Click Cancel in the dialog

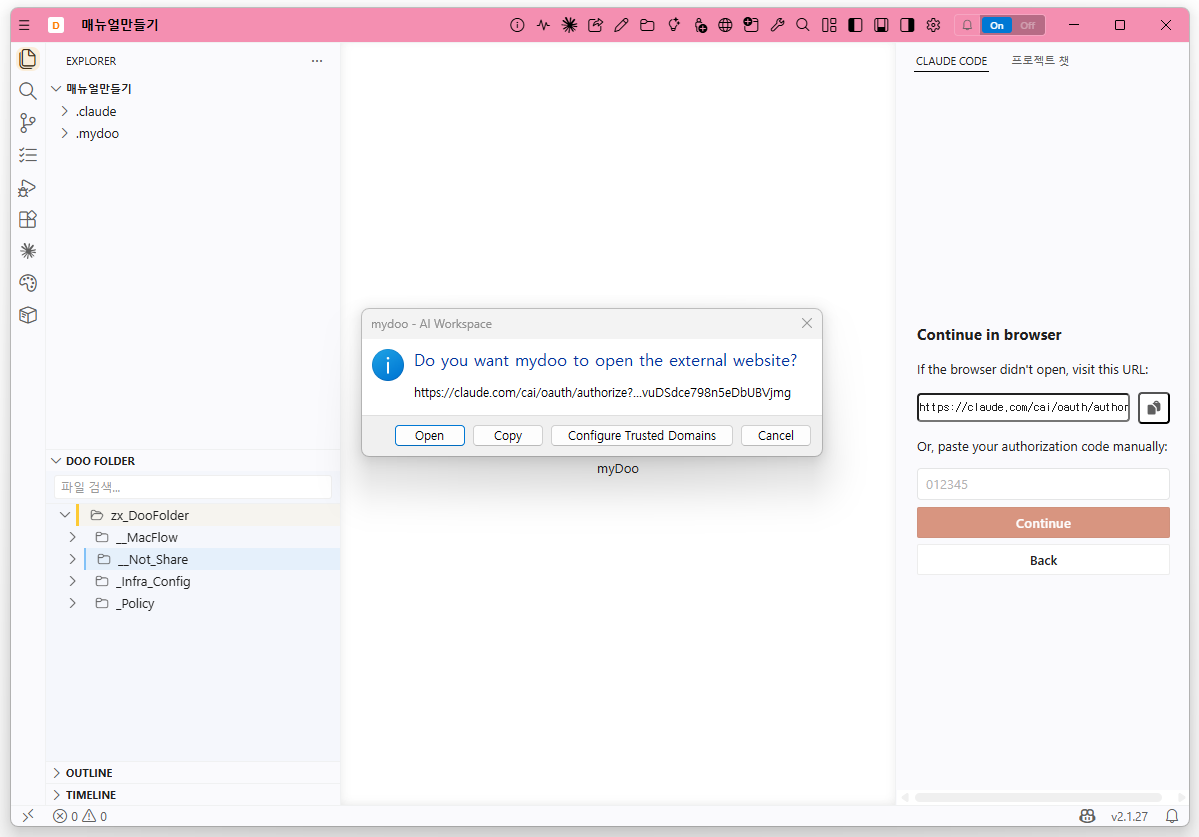pos(775,436)
